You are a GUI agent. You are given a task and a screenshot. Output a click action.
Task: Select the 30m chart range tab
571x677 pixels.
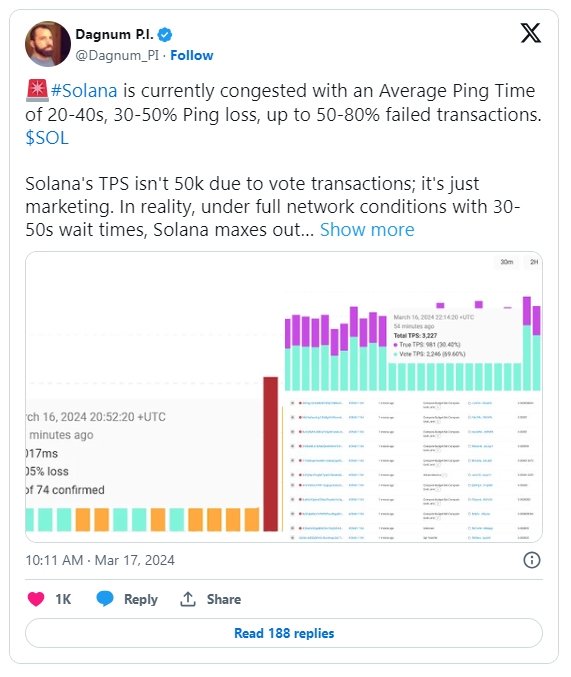[x=507, y=262]
